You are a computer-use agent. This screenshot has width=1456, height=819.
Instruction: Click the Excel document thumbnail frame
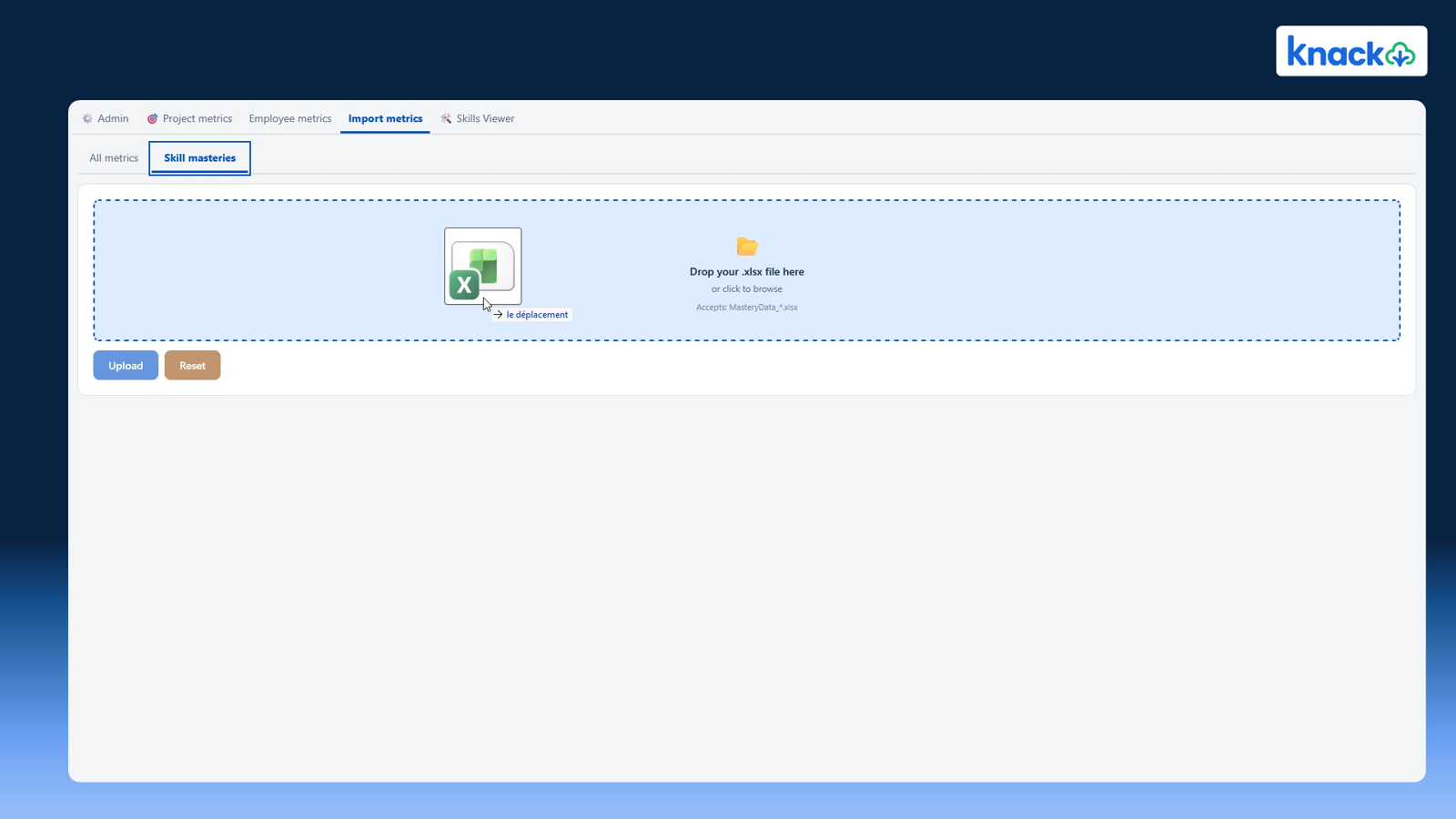(x=482, y=266)
